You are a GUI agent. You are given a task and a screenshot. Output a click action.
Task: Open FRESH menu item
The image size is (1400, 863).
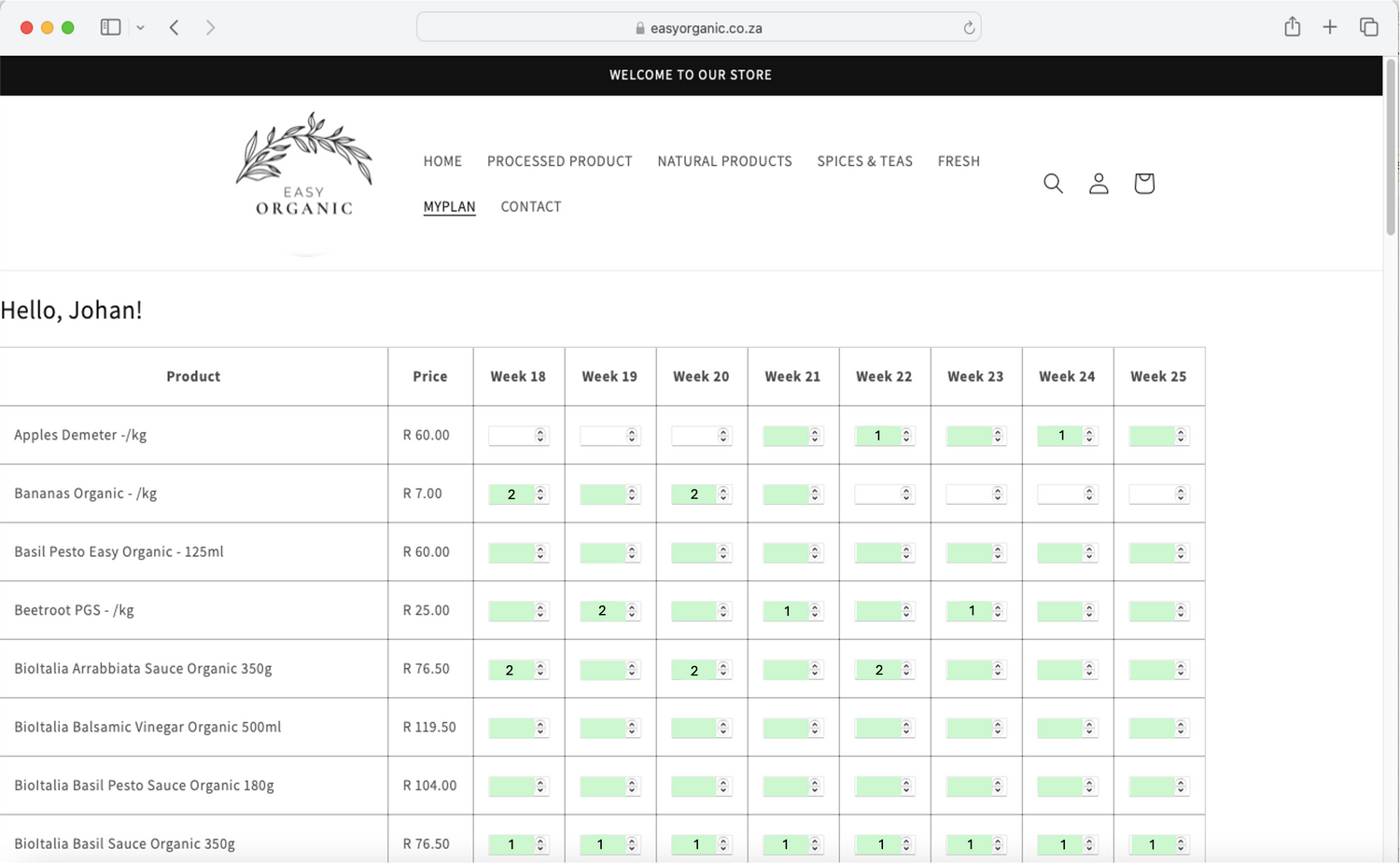click(959, 161)
